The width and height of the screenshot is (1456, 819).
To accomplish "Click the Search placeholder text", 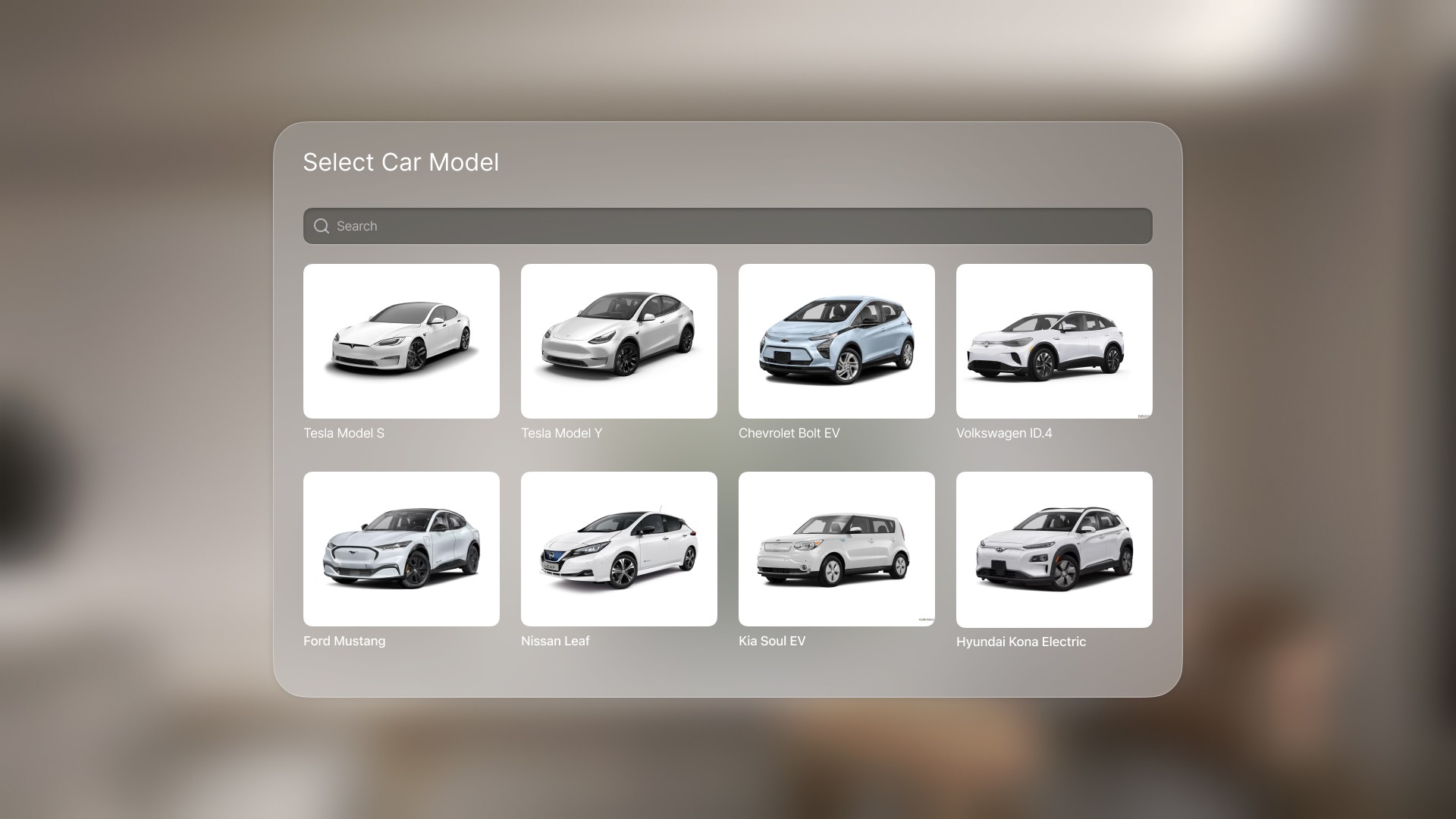I will coord(356,226).
